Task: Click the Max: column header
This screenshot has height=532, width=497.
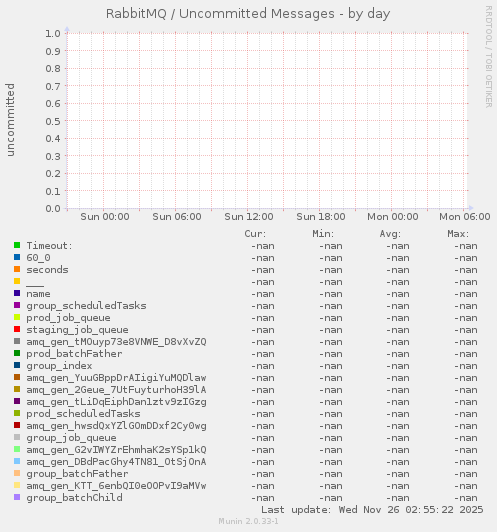Action: [x=458, y=234]
